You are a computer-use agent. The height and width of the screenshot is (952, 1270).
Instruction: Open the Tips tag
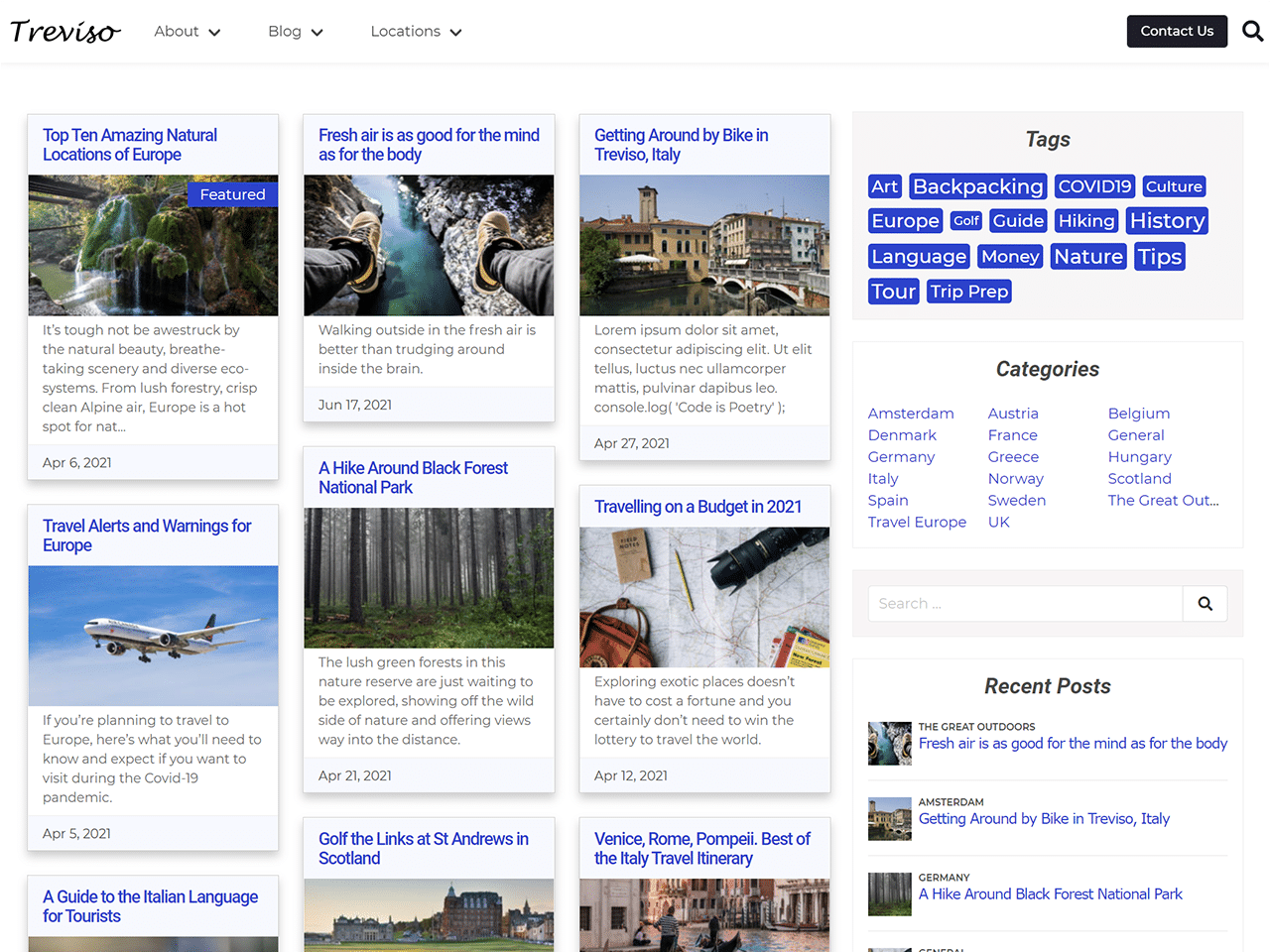tap(1159, 257)
